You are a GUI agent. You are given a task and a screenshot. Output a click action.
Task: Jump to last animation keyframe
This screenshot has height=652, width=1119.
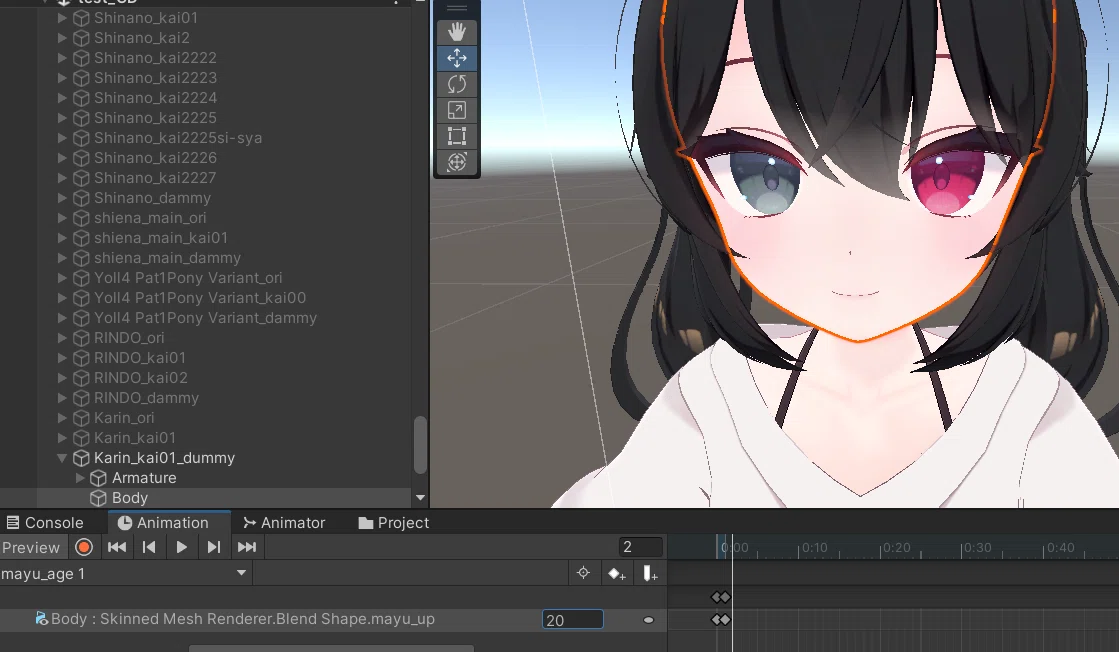[247, 547]
